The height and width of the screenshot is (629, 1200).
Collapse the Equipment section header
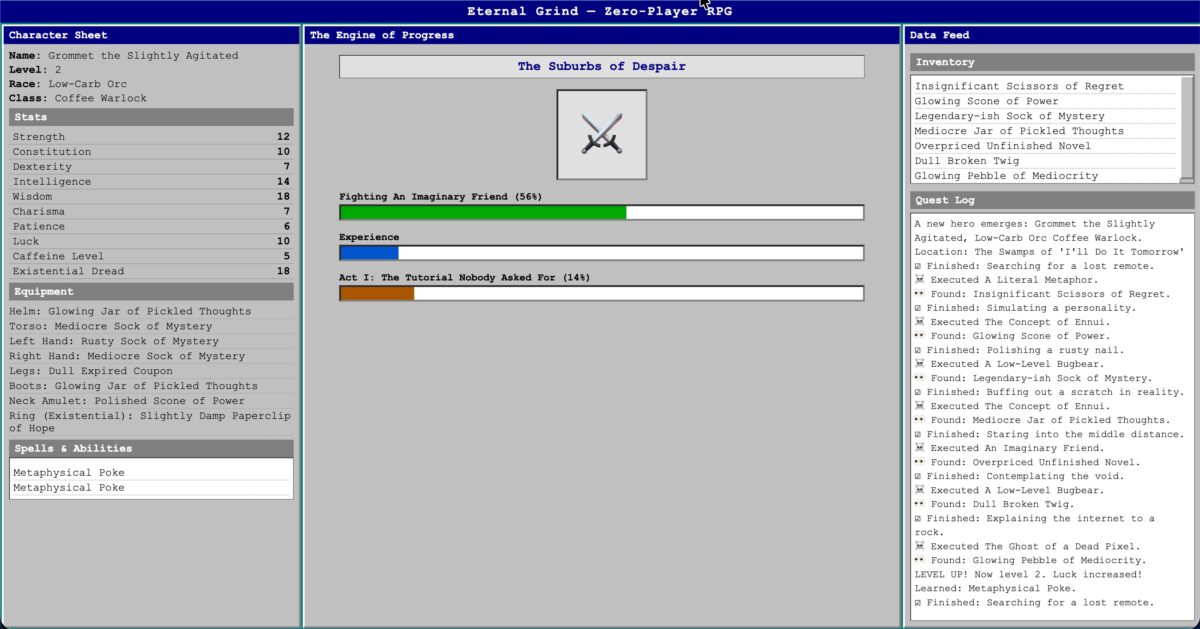point(150,291)
